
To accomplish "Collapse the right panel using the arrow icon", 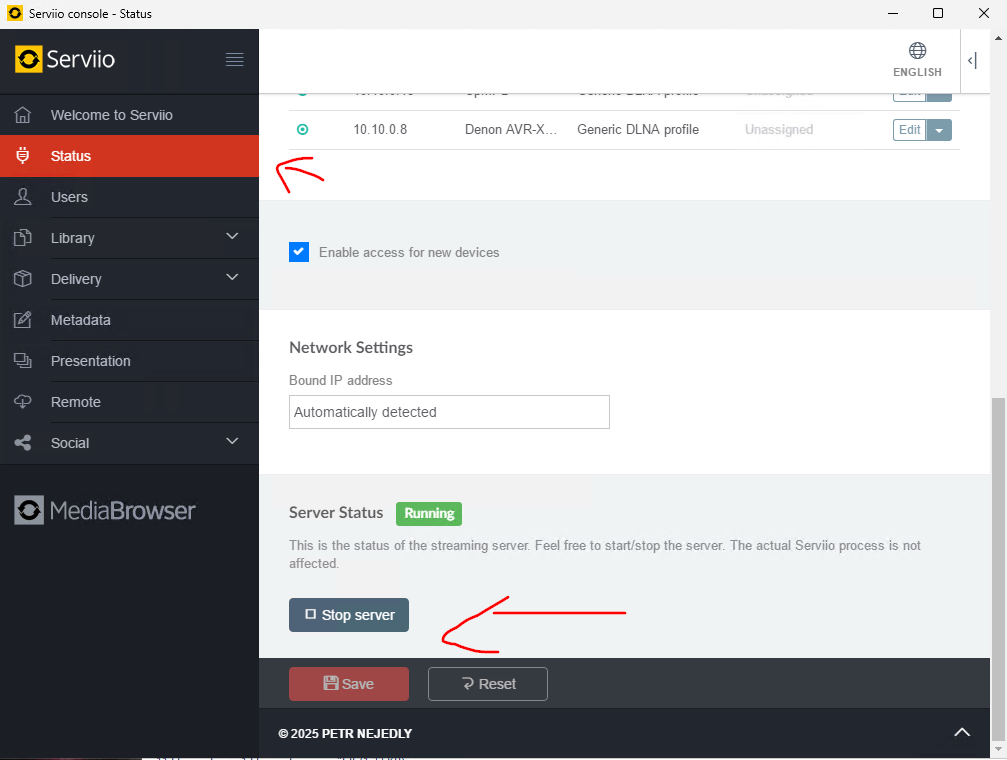I will coord(972,61).
